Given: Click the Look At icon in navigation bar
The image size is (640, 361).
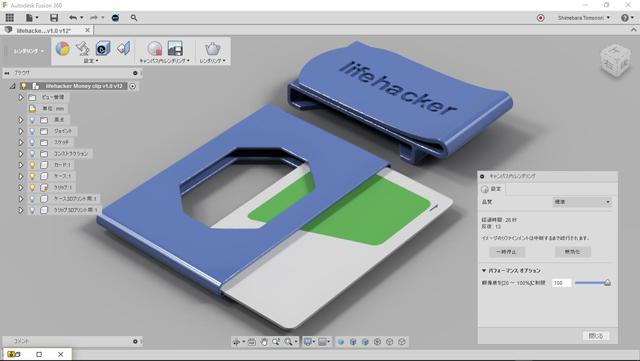Looking at the screenshot, I should tap(252, 342).
